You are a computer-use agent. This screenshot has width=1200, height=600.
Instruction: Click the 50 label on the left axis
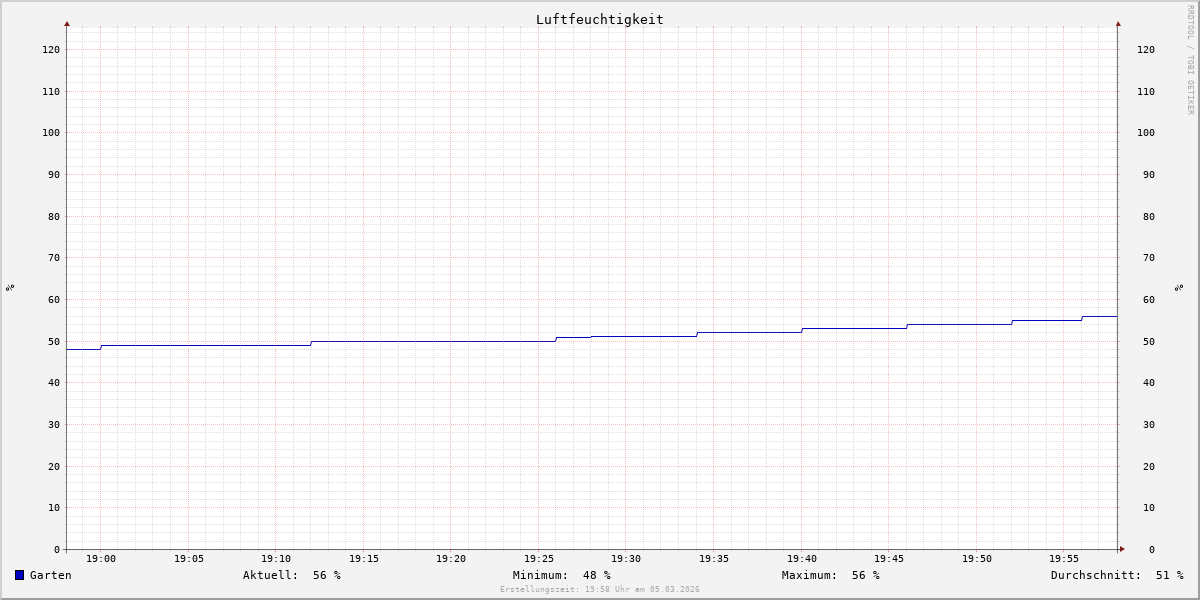54,341
